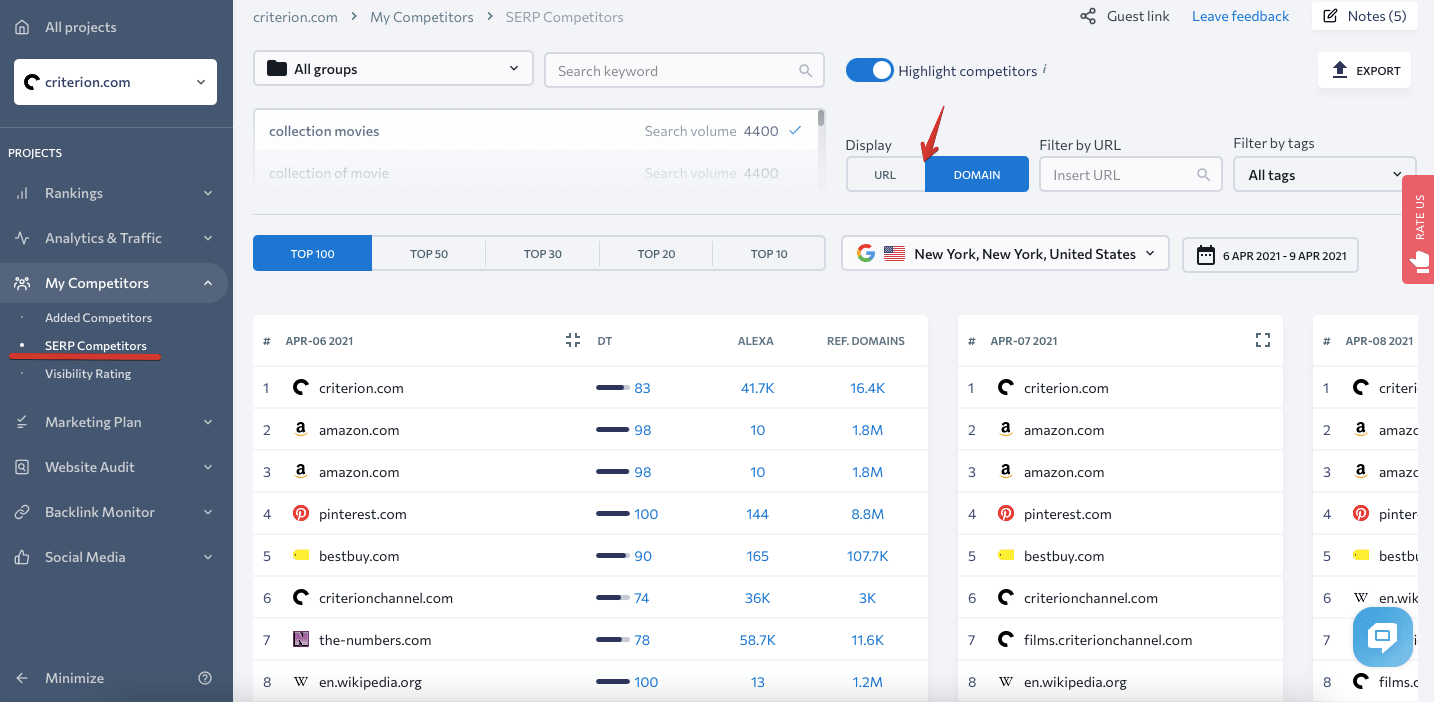Open the 6 APR 2021 - 9 APR 2021 date picker
The image size is (1434, 702).
(x=1270, y=255)
